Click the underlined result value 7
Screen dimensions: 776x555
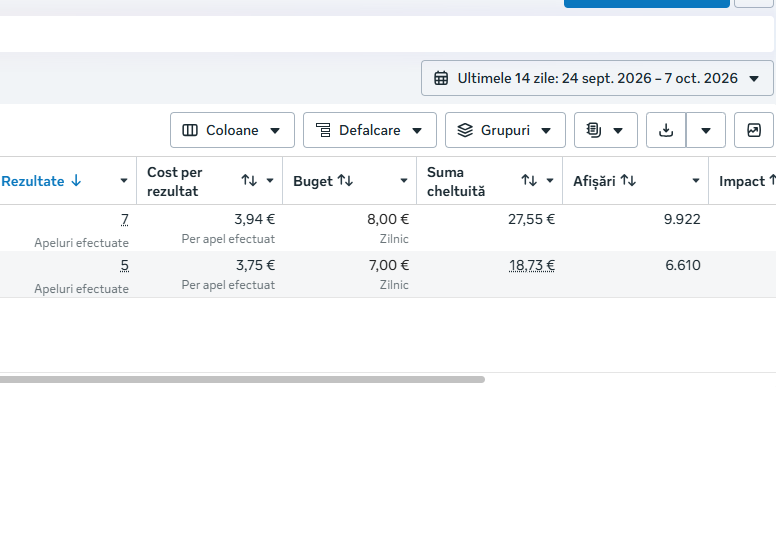tap(125, 219)
